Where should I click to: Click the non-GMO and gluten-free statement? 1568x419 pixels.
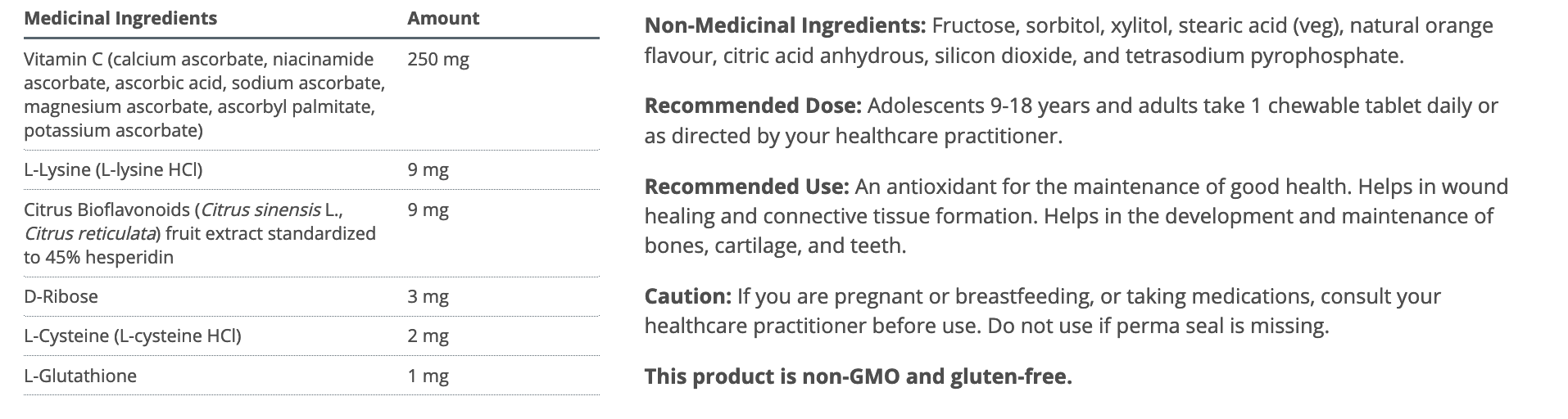pos(858,376)
